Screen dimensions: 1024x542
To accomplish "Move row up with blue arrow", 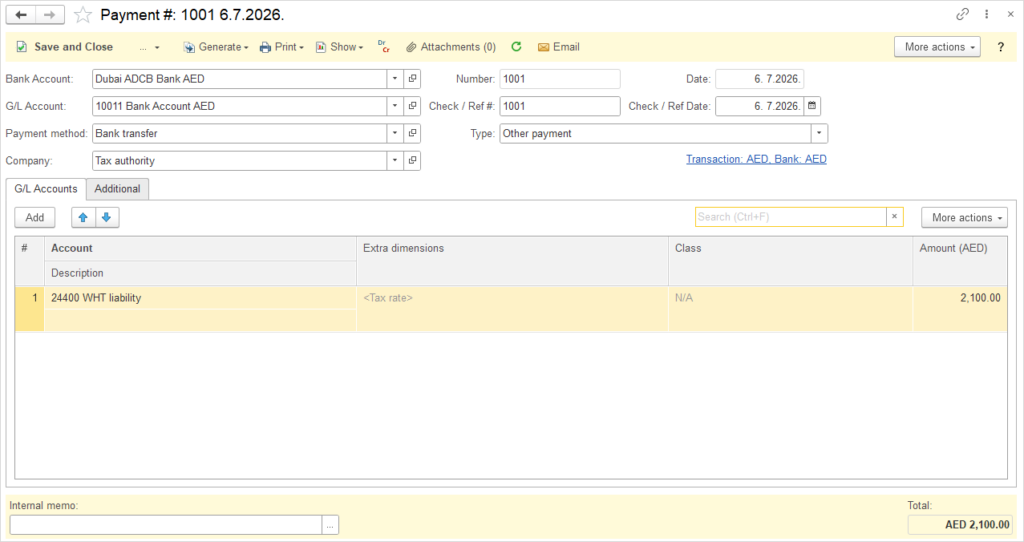I will point(83,217).
